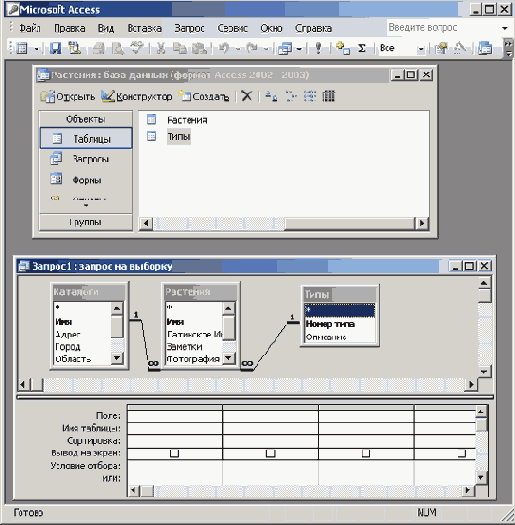Open the Окно menu
This screenshot has height=525, width=515.
271,28
